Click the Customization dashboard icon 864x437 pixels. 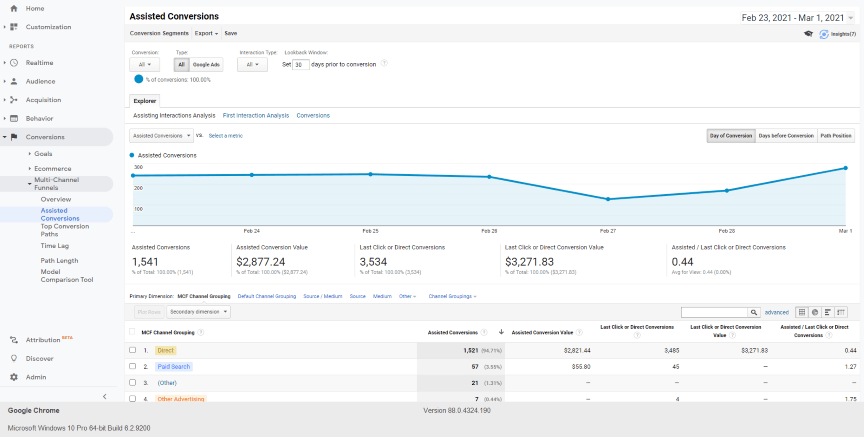14,27
